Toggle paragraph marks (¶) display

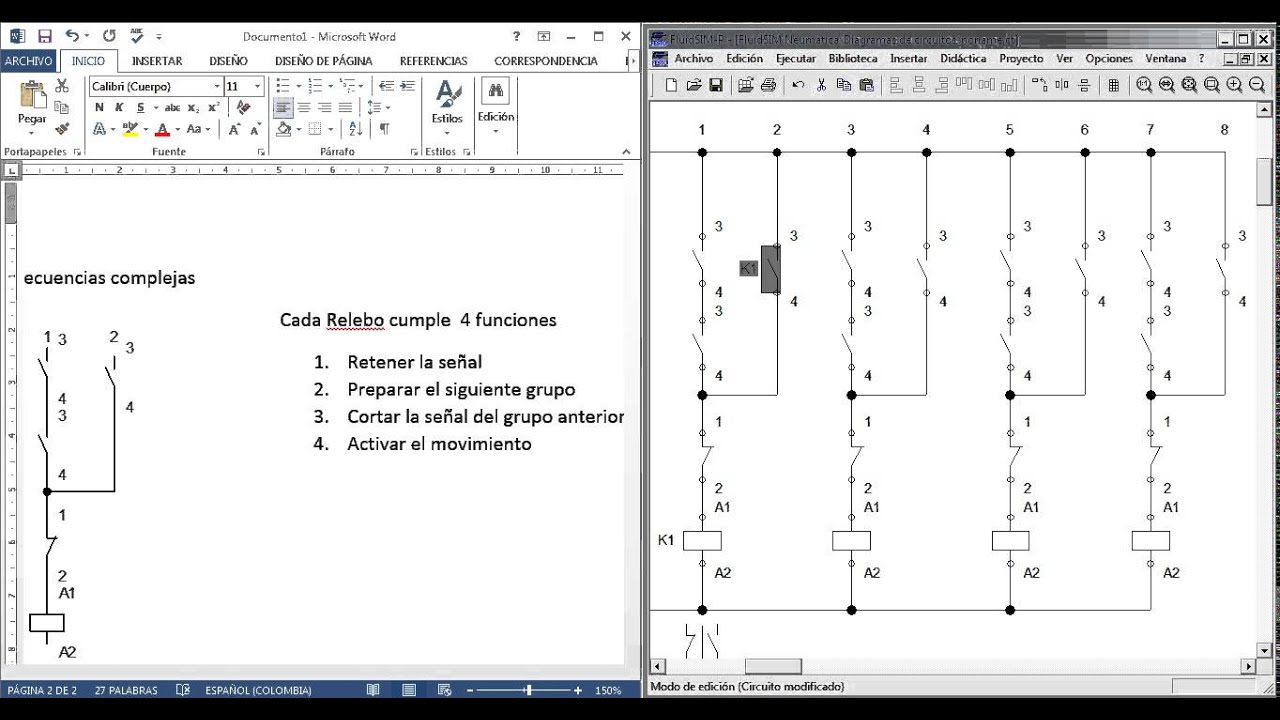(385, 129)
